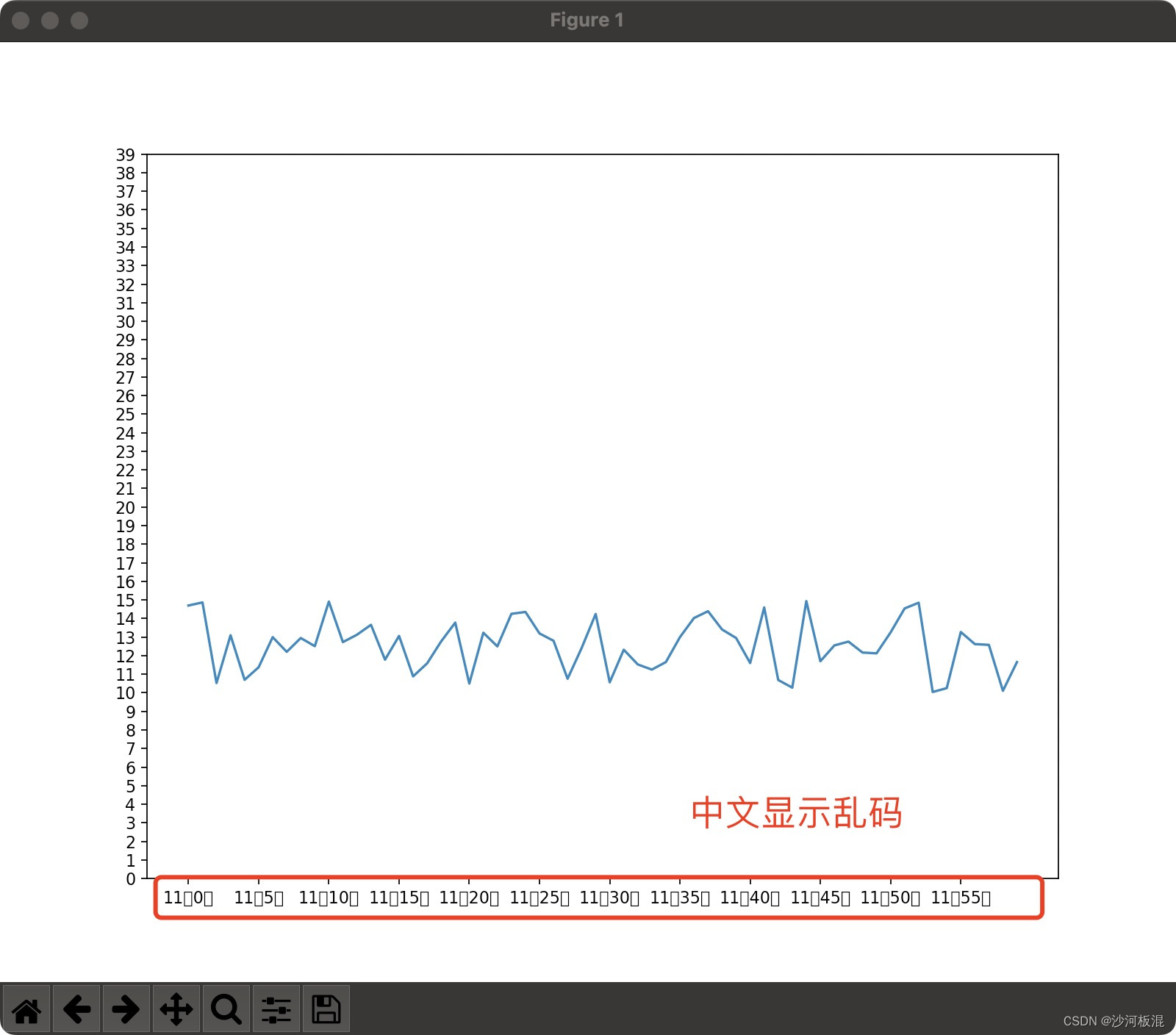The height and width of the screenshot is (1035, 1176).
Task: Click the Figure 1 title bar
Action: (587, 20)
